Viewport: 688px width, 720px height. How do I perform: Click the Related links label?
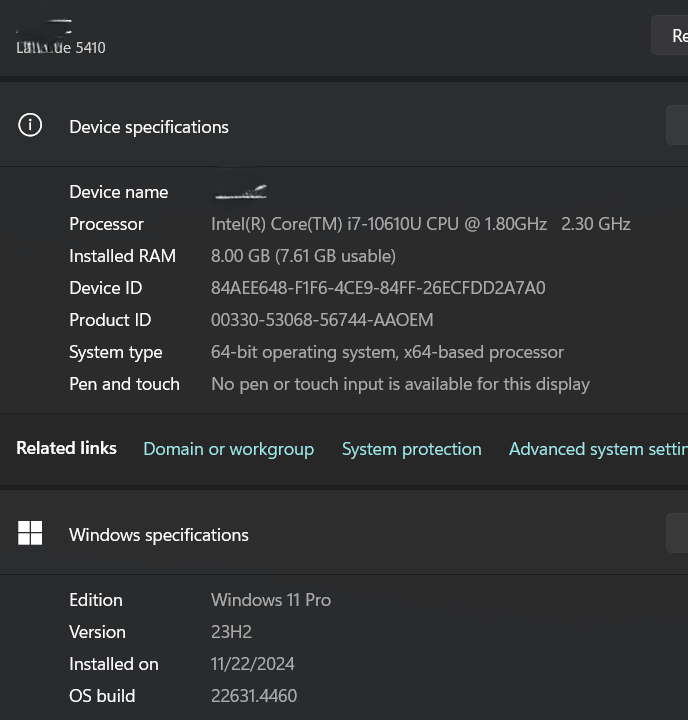pos(66,448)
